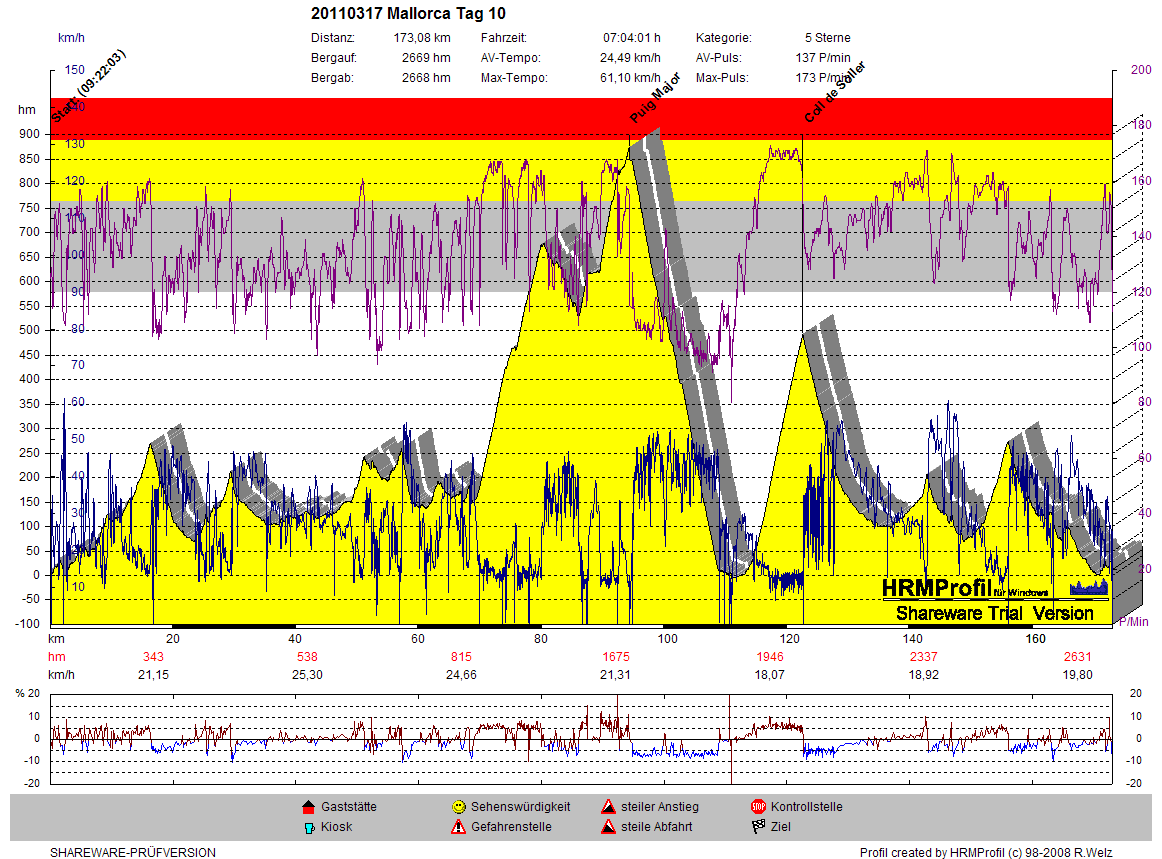Select the Sehenswürdigkeit smiley icon
The image size is (1162, 859).
[458, 807]
